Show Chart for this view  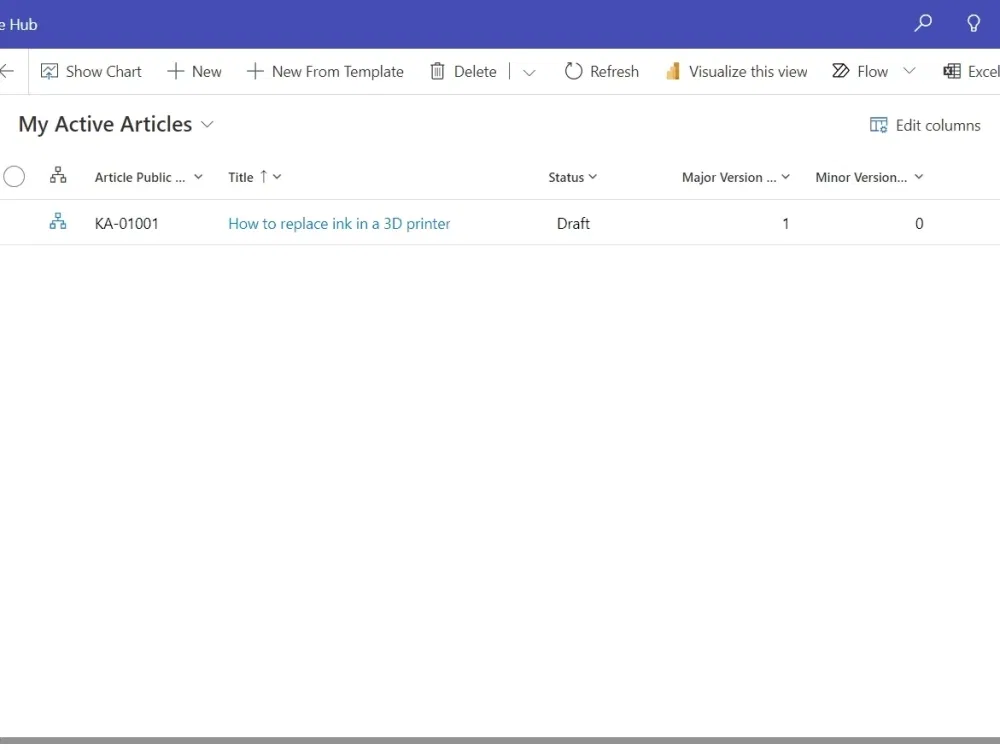[91, 71]
